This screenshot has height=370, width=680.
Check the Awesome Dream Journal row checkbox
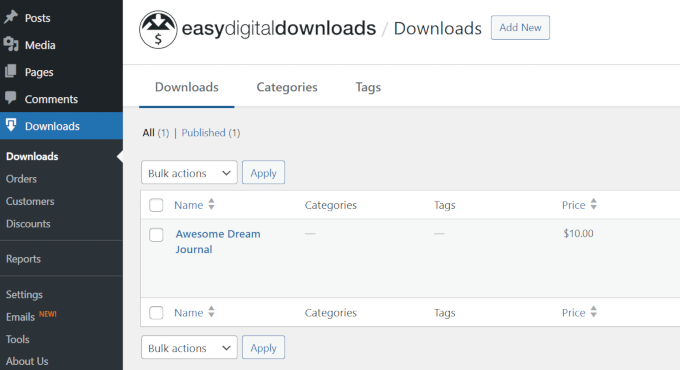click(x=156, y=235)
